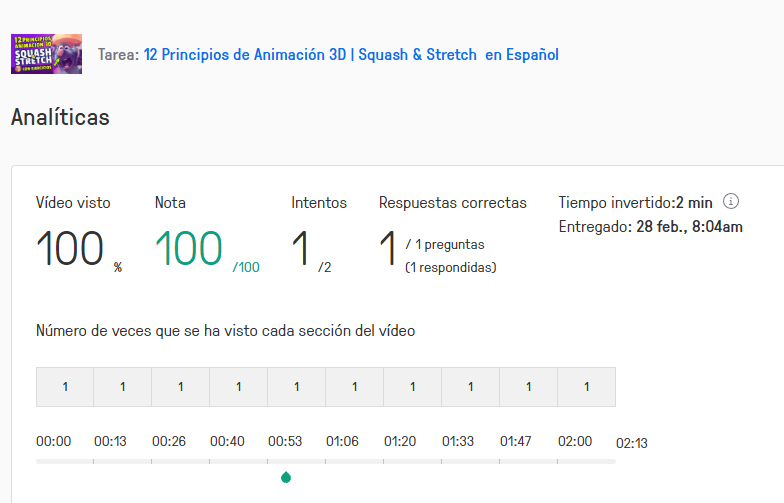Click the Respuestas correctas count
784x503 pixels.
click(388, 249)
